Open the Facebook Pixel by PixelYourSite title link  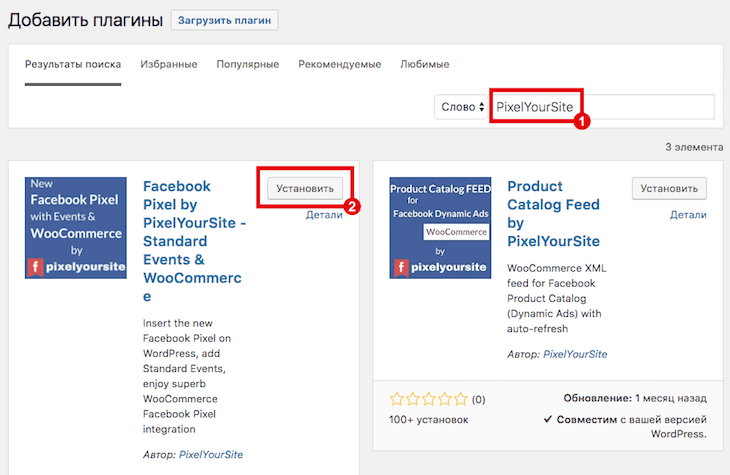195,241
